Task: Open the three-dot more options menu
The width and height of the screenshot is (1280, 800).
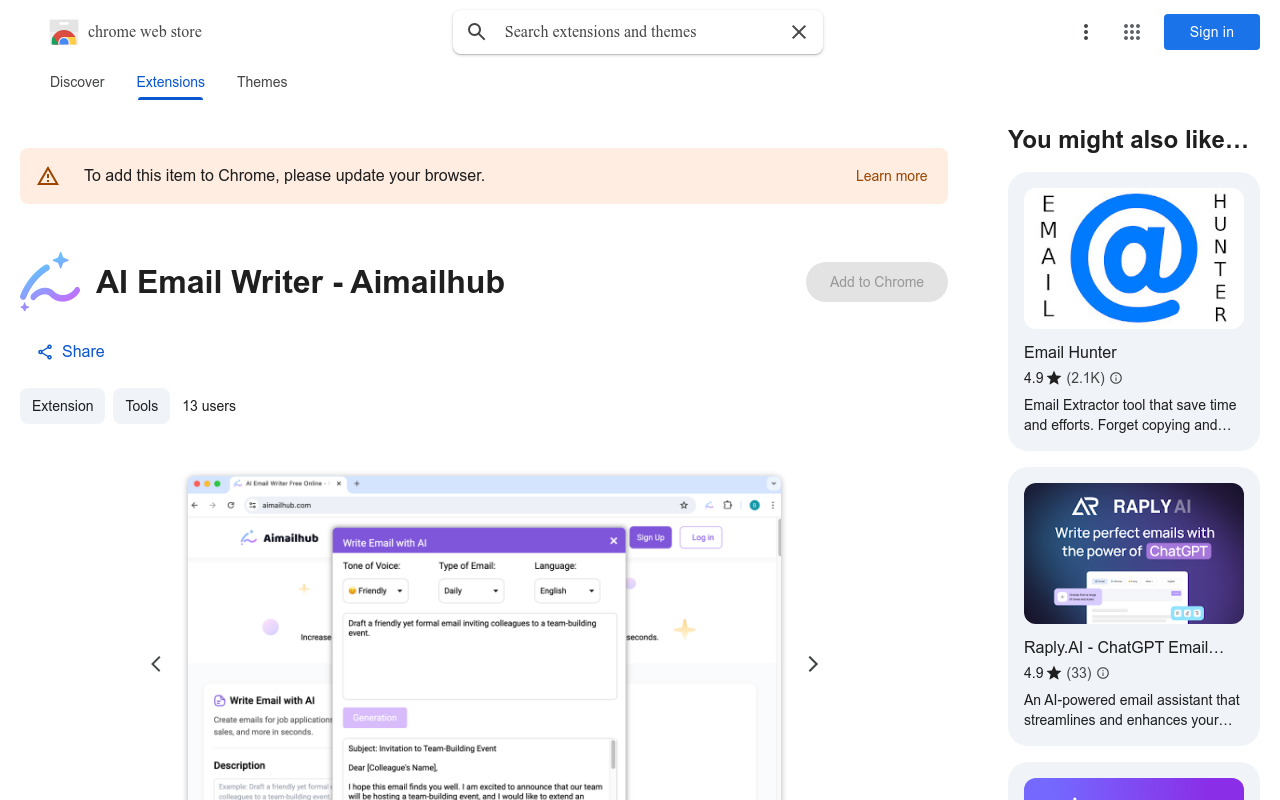Action: coord(1086,32)
